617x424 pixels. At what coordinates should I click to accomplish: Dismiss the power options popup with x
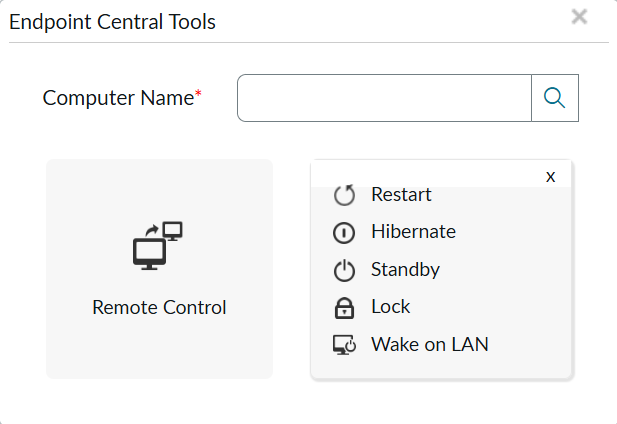(x=550, y=176)
